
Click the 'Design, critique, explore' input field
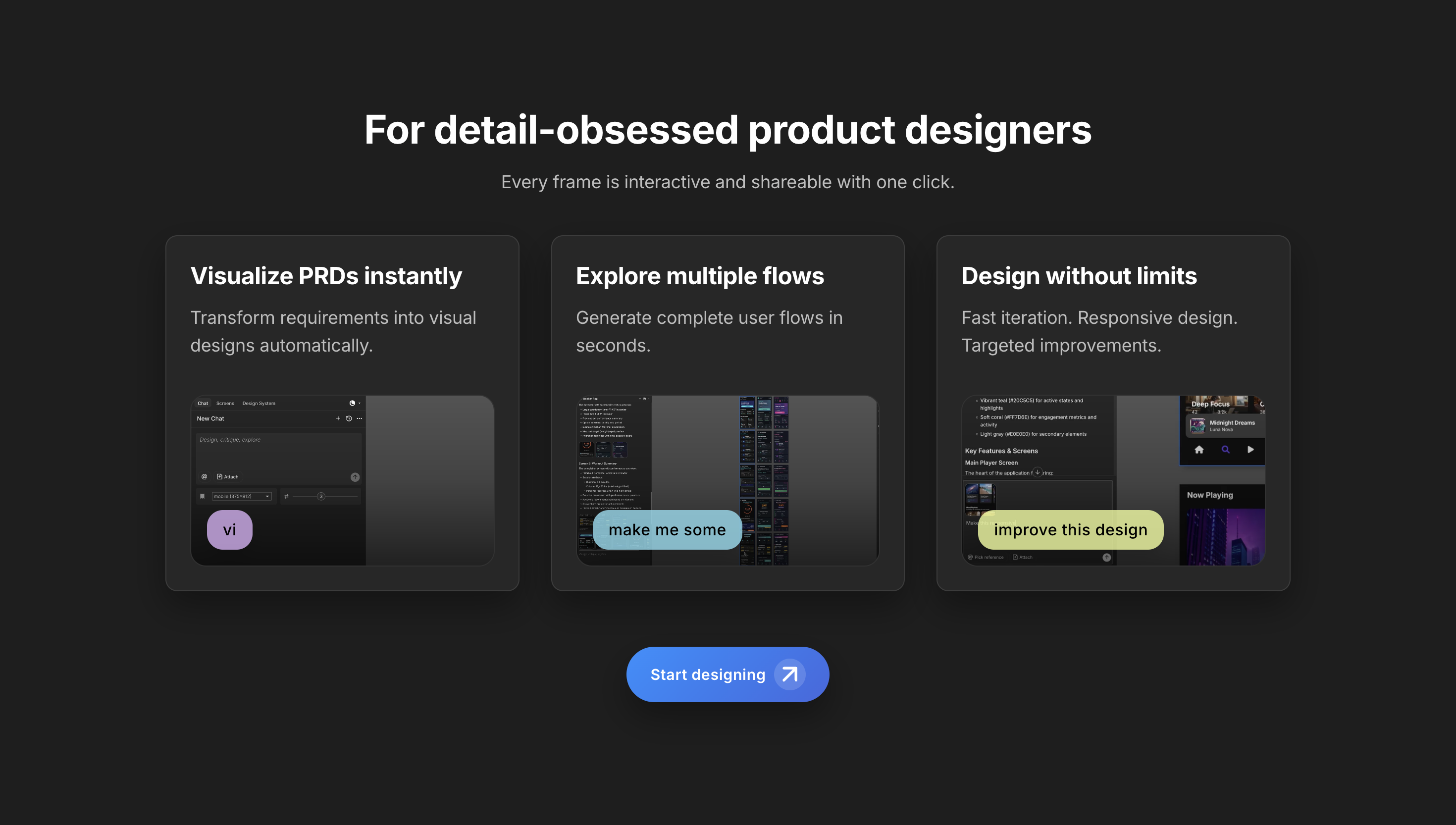255,448
